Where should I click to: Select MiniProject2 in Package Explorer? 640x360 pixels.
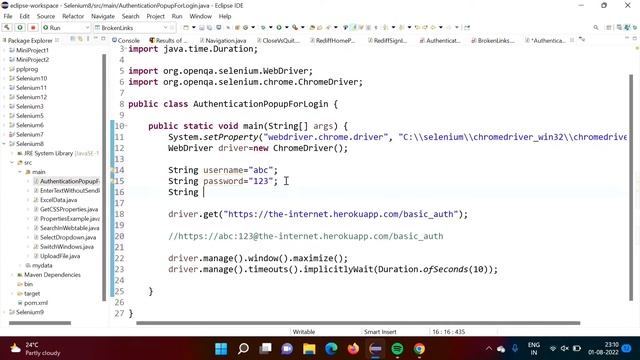32,60
